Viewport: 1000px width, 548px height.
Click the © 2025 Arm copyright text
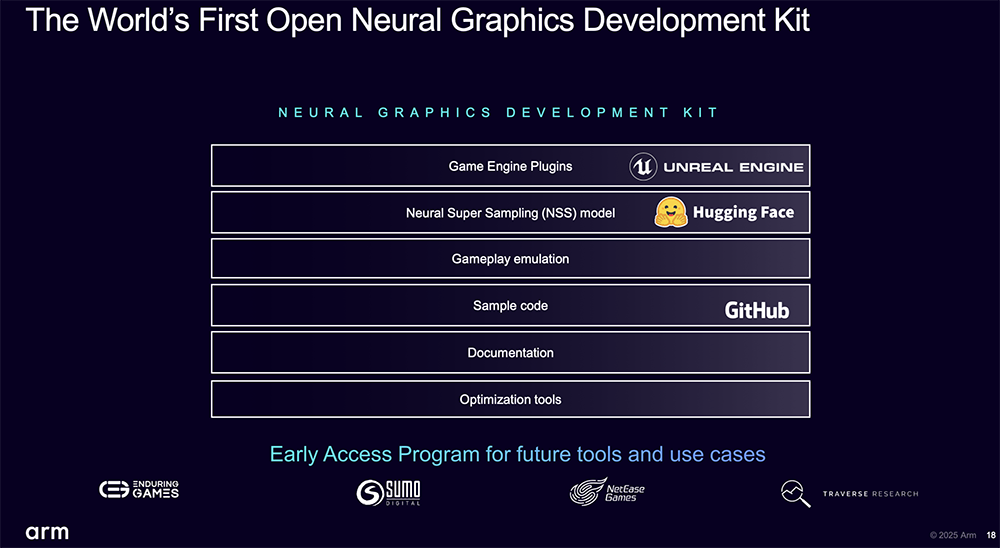coord(953,535)
